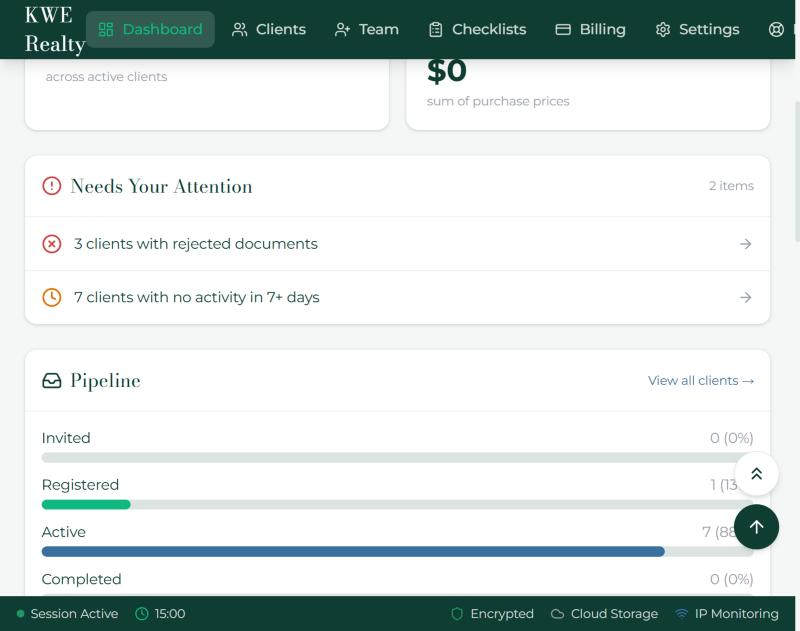Click 'sum of purchase prices' caption
The image size is (800, 631).
[x=498, y=101]
